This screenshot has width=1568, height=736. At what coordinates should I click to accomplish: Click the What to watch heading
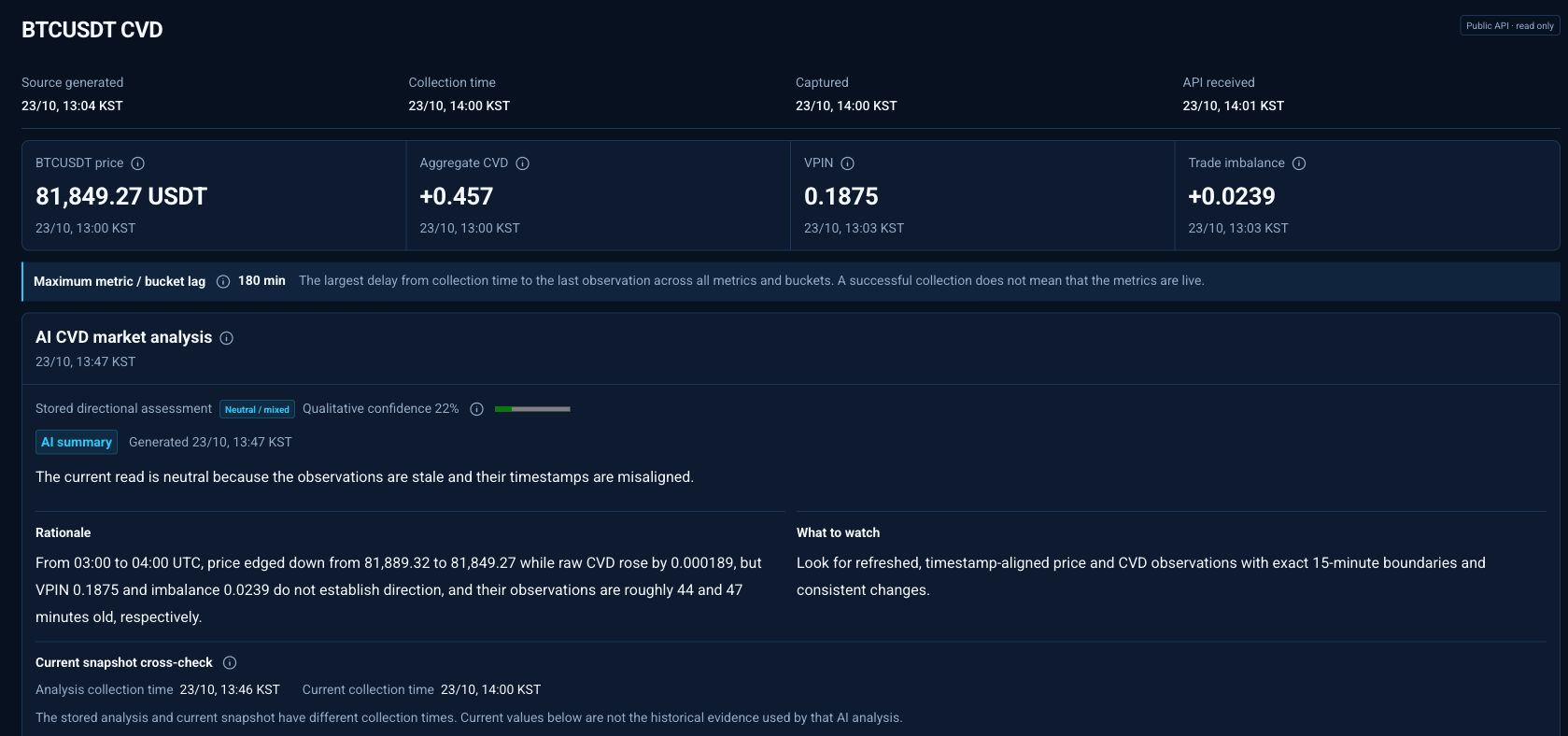(x=839, y=532)
